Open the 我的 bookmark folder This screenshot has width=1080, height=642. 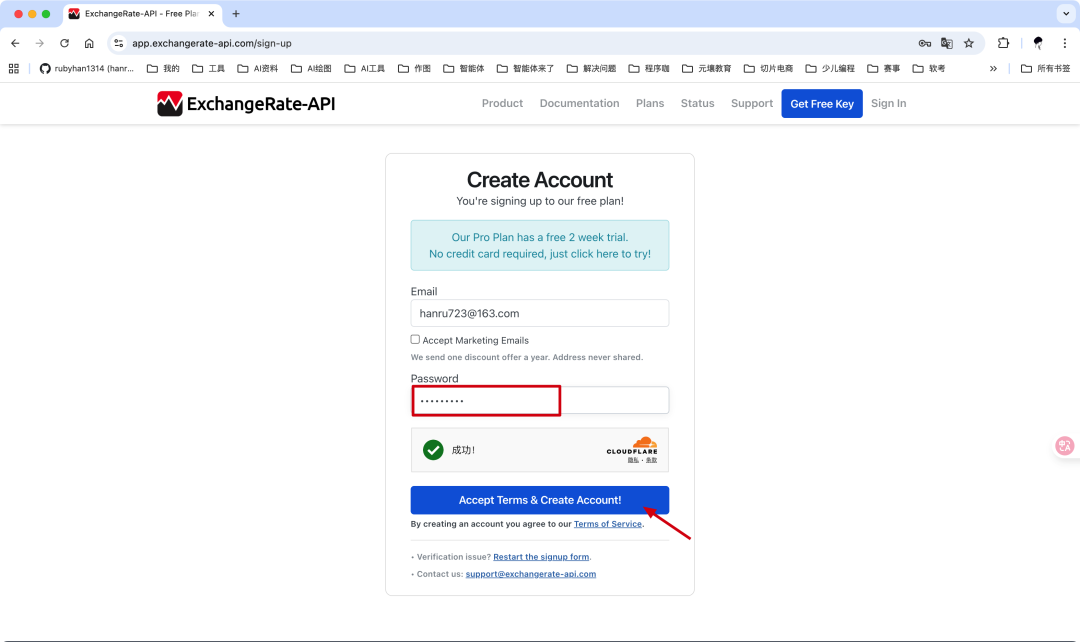pyautogui.click(x=163, y=68)
